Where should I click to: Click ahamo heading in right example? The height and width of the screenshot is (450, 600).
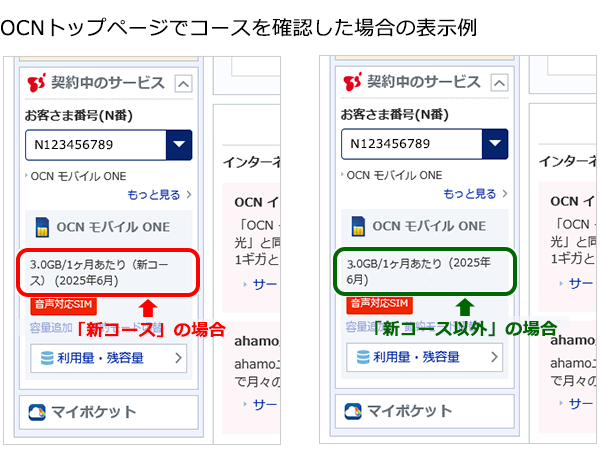point(573,340)
